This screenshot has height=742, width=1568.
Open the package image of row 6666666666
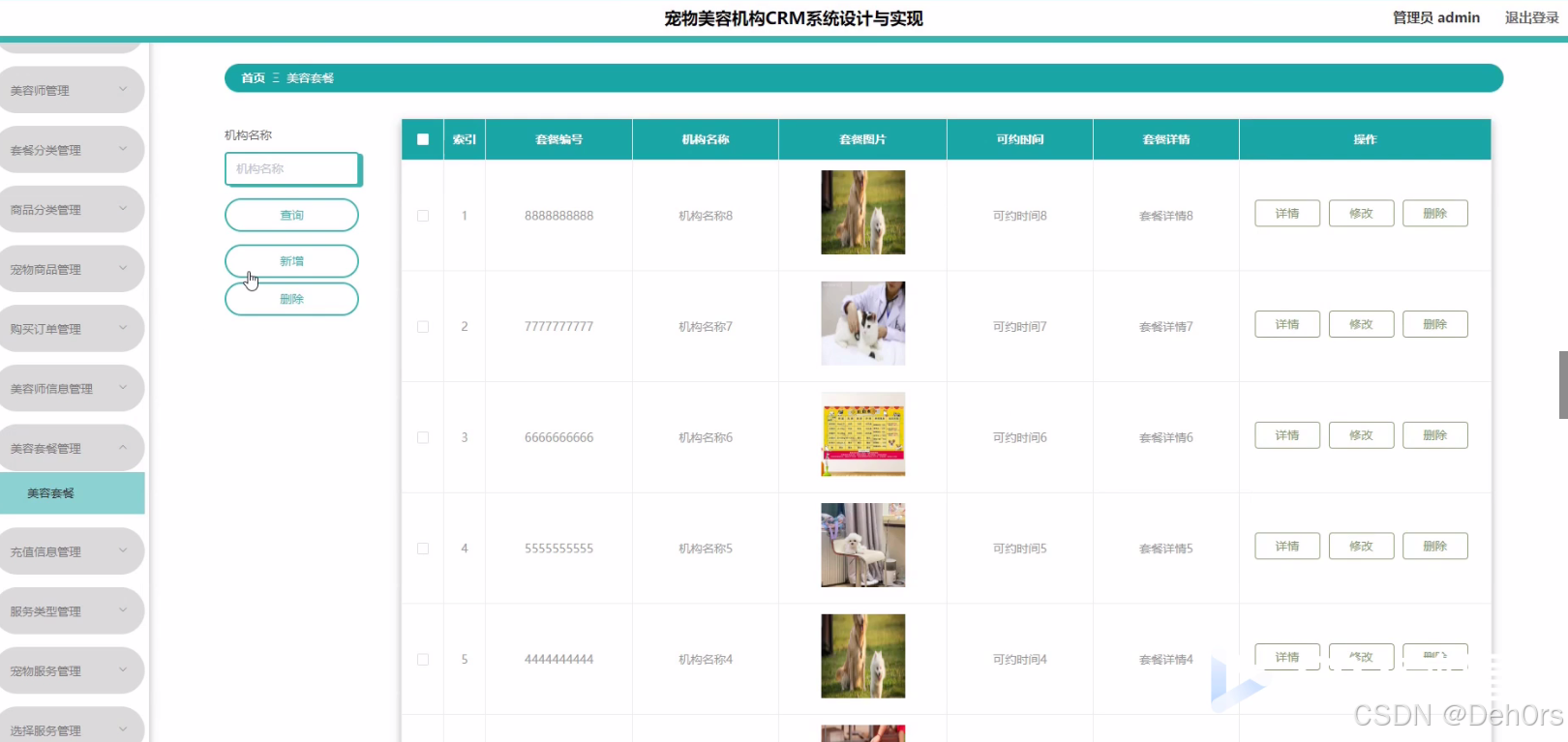point(862,434)
